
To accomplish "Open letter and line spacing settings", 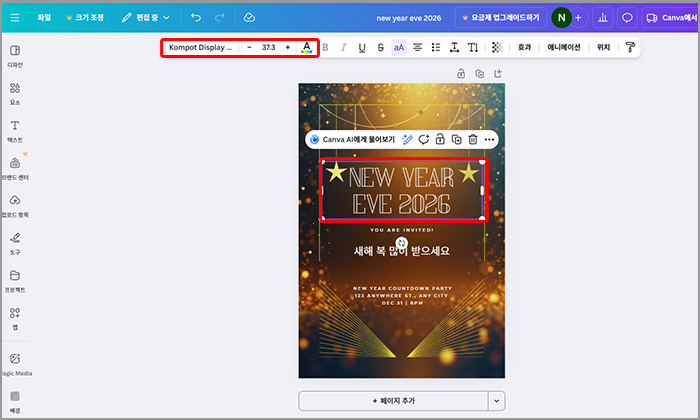I will click(x=454, y=47).
